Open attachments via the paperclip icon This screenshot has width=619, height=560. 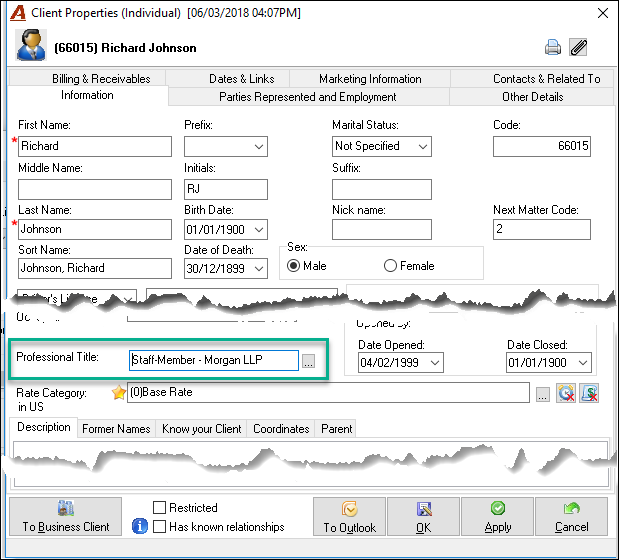coord(578,47)
